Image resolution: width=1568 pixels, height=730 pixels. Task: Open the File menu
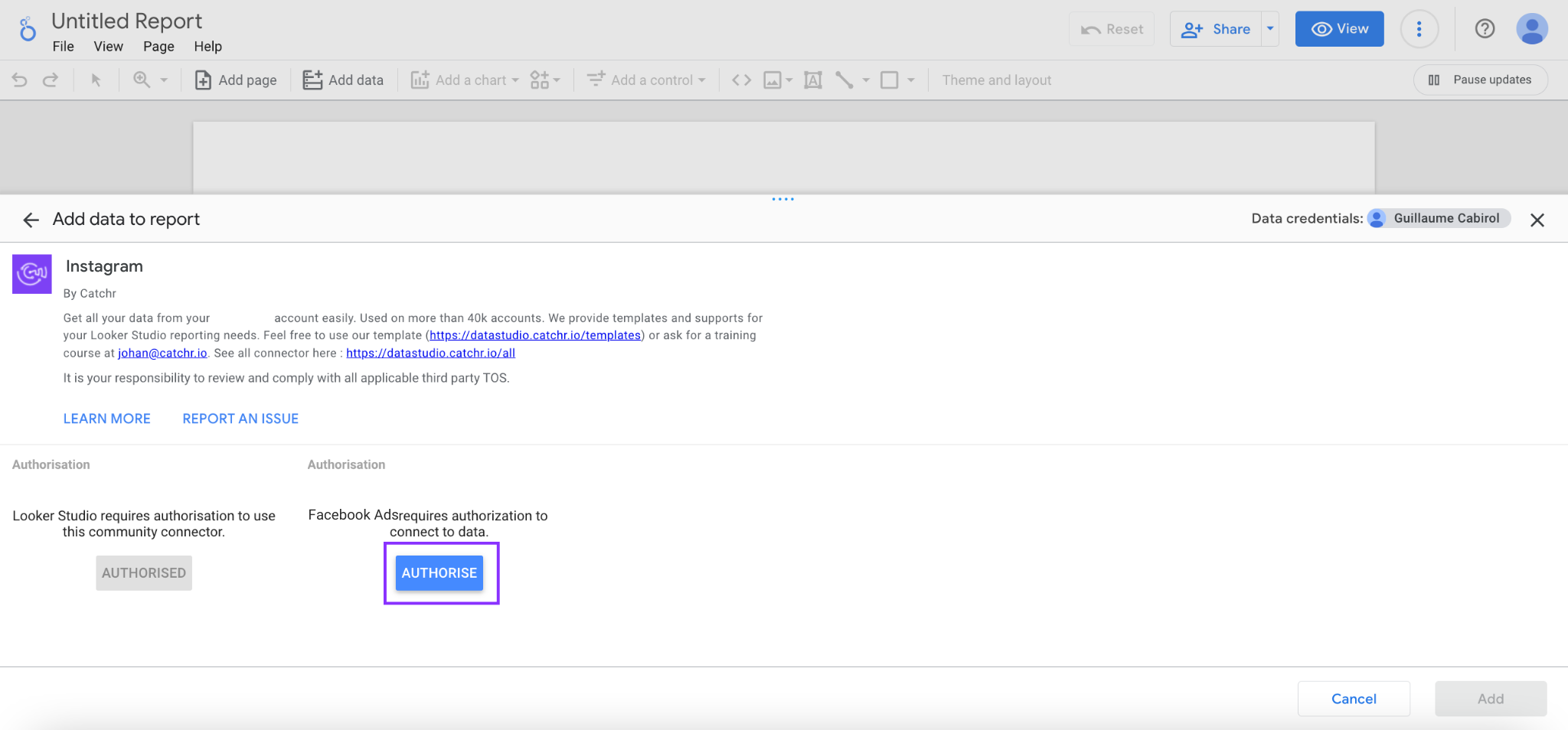[x=63, y=47]
